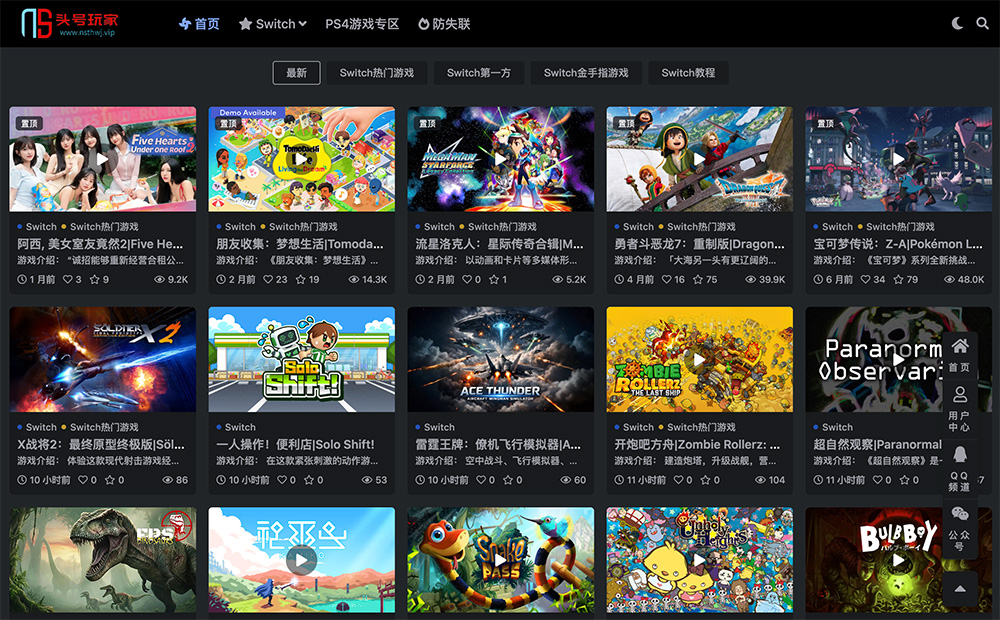
Task: Open the Ace Thunder game thumbnail
Action: [501, 359]
